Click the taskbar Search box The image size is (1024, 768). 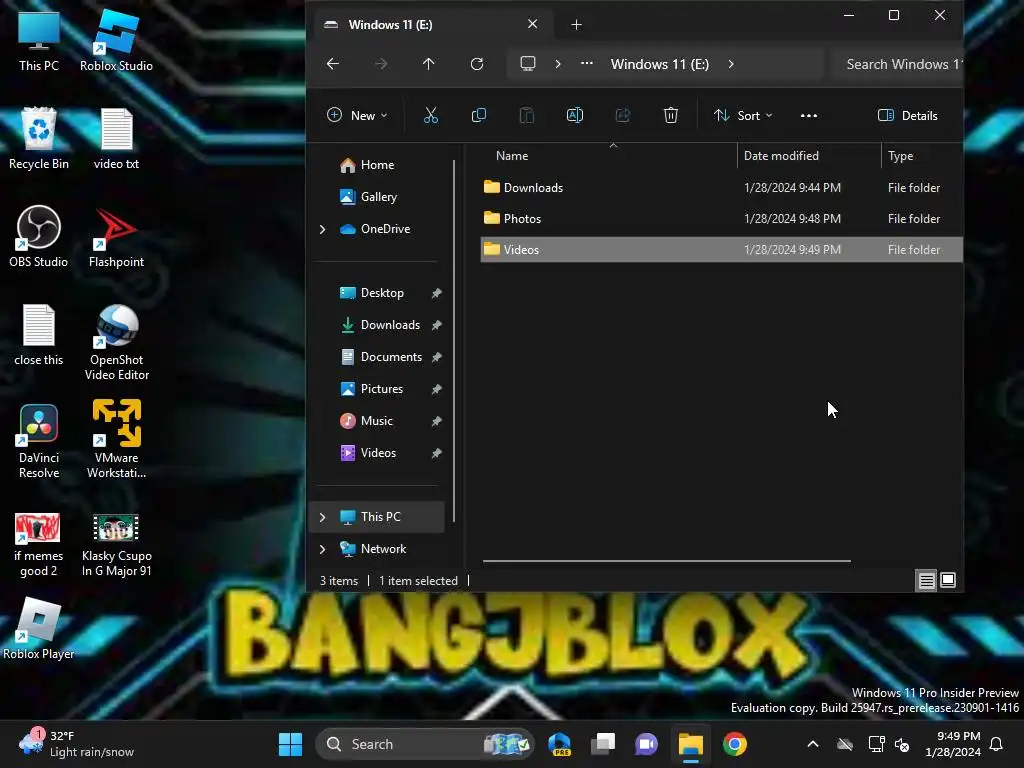click(424, 744)
